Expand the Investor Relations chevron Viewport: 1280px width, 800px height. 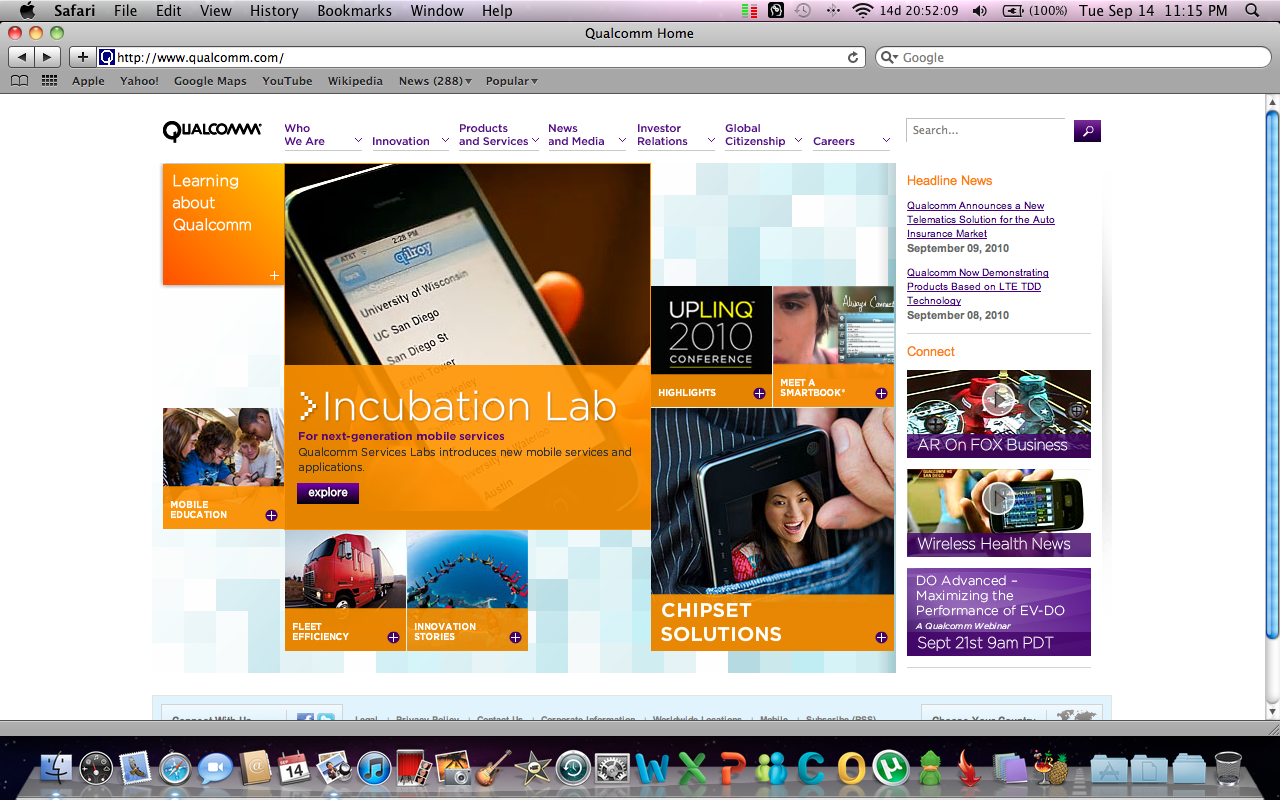(711, 141)
